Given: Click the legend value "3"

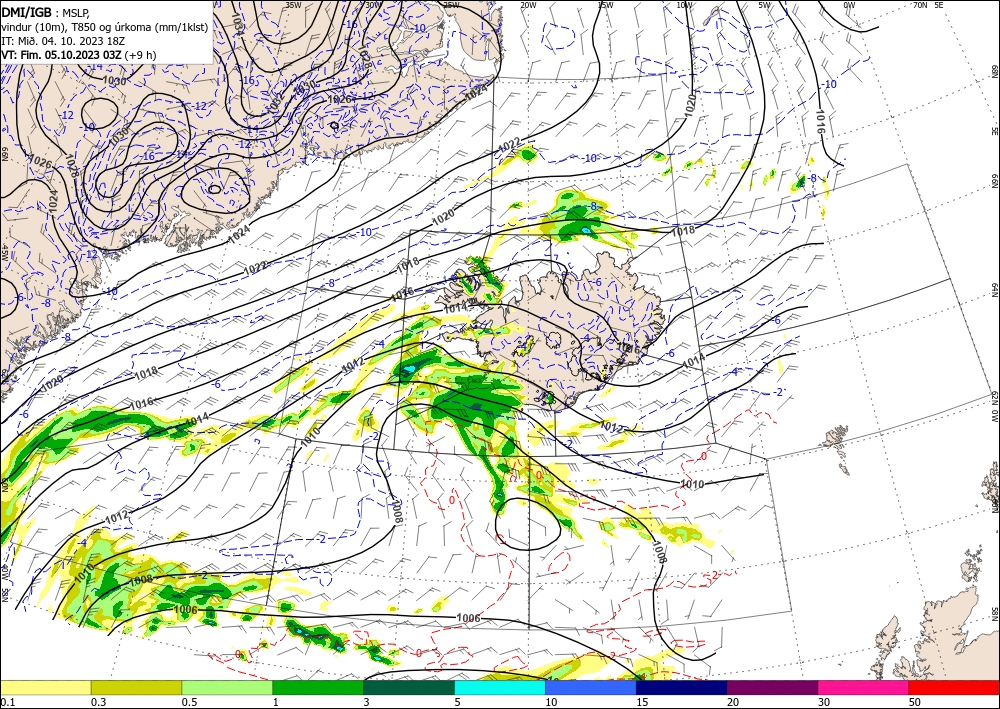Looking at the screenshot, I should pyautogui.click(x=367, y=702).
